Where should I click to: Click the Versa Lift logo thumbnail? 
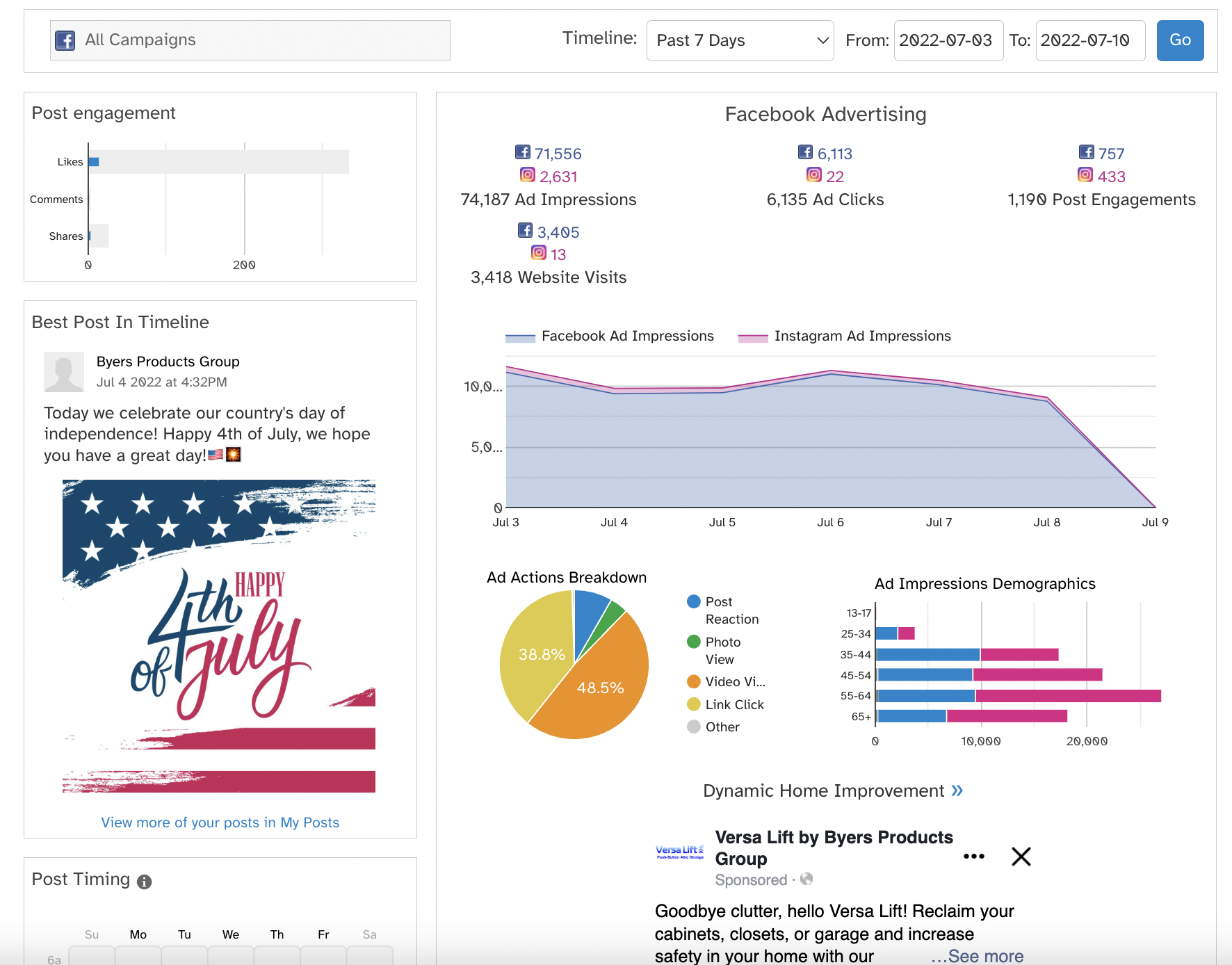pyautogui.click(x=680, y=852)
